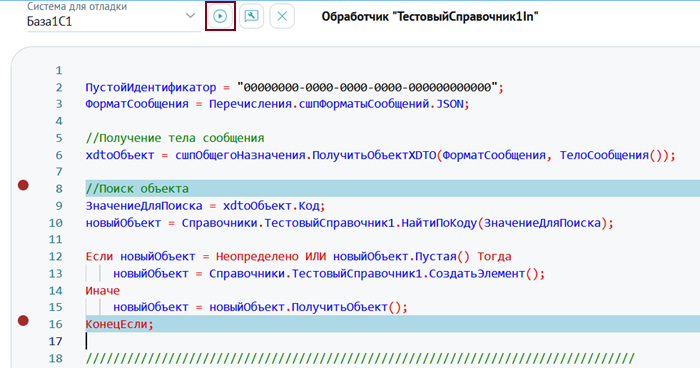Click ПолучитьОбъектXDTO method call
The height and width of the screenshot is (368, 700).
coord(374,155)
